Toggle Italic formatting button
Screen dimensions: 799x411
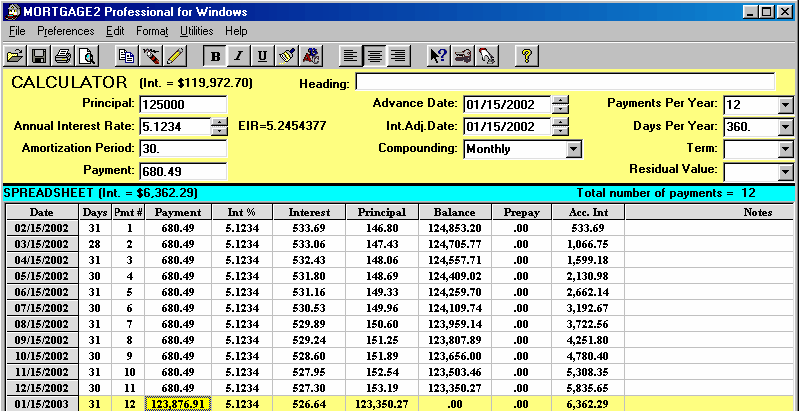pos(238,56)
